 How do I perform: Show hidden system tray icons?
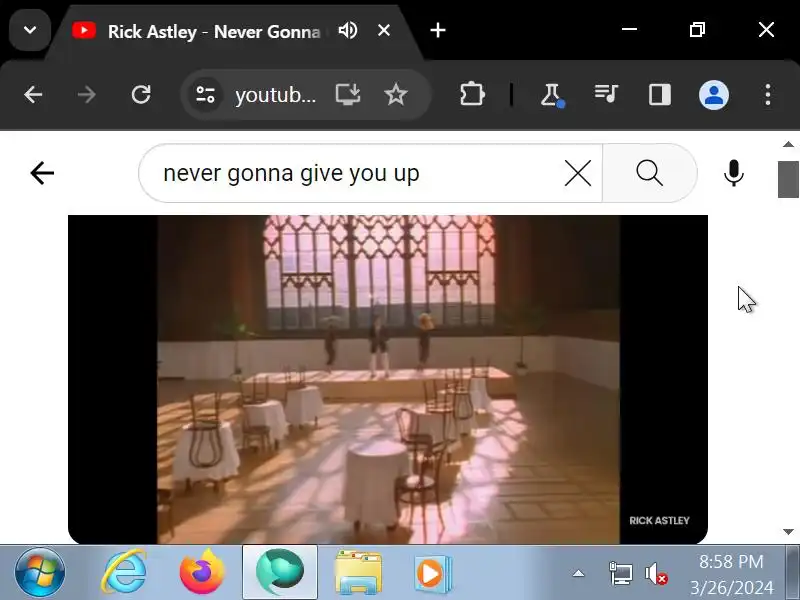(578, 573)
